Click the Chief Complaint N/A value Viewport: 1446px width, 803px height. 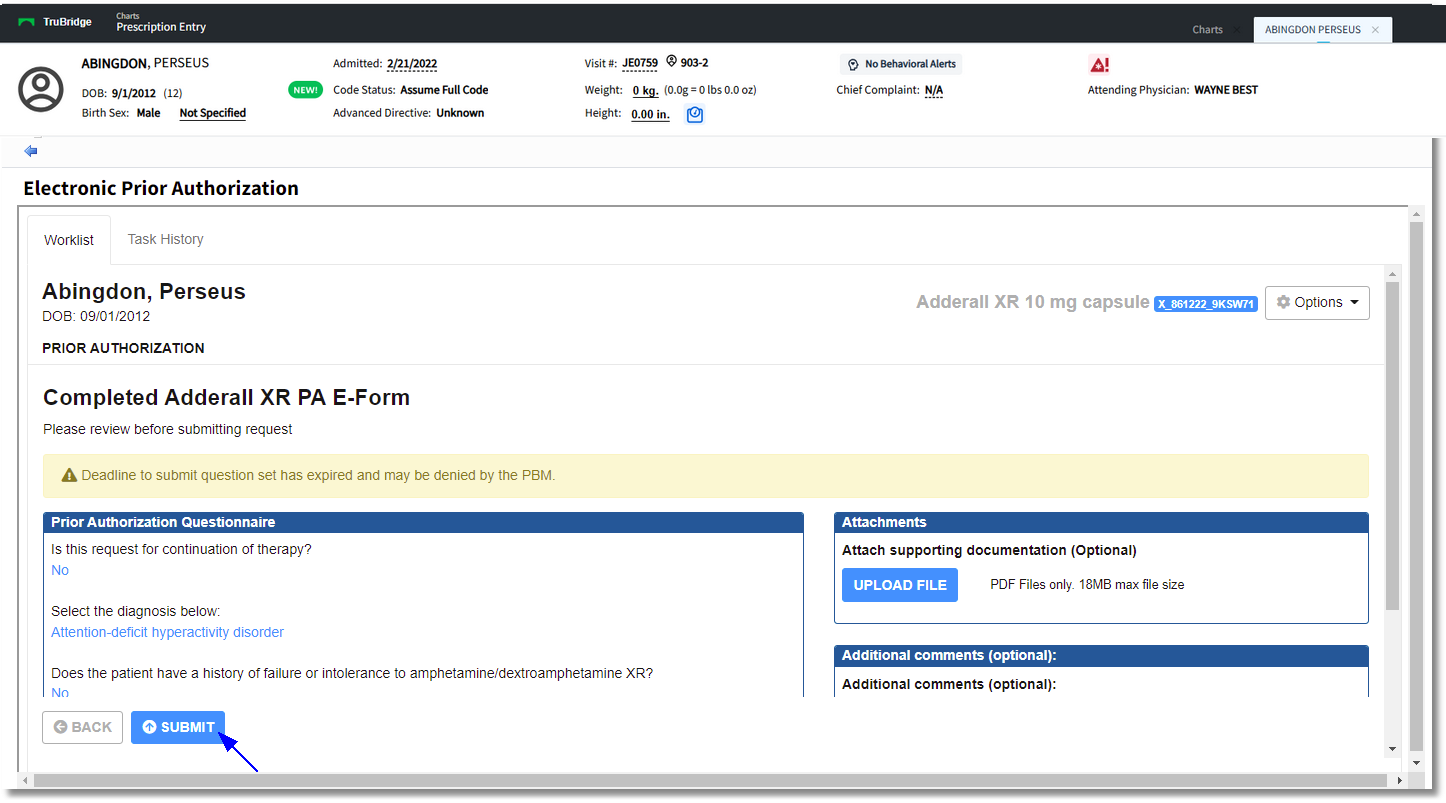pos(934,90)
